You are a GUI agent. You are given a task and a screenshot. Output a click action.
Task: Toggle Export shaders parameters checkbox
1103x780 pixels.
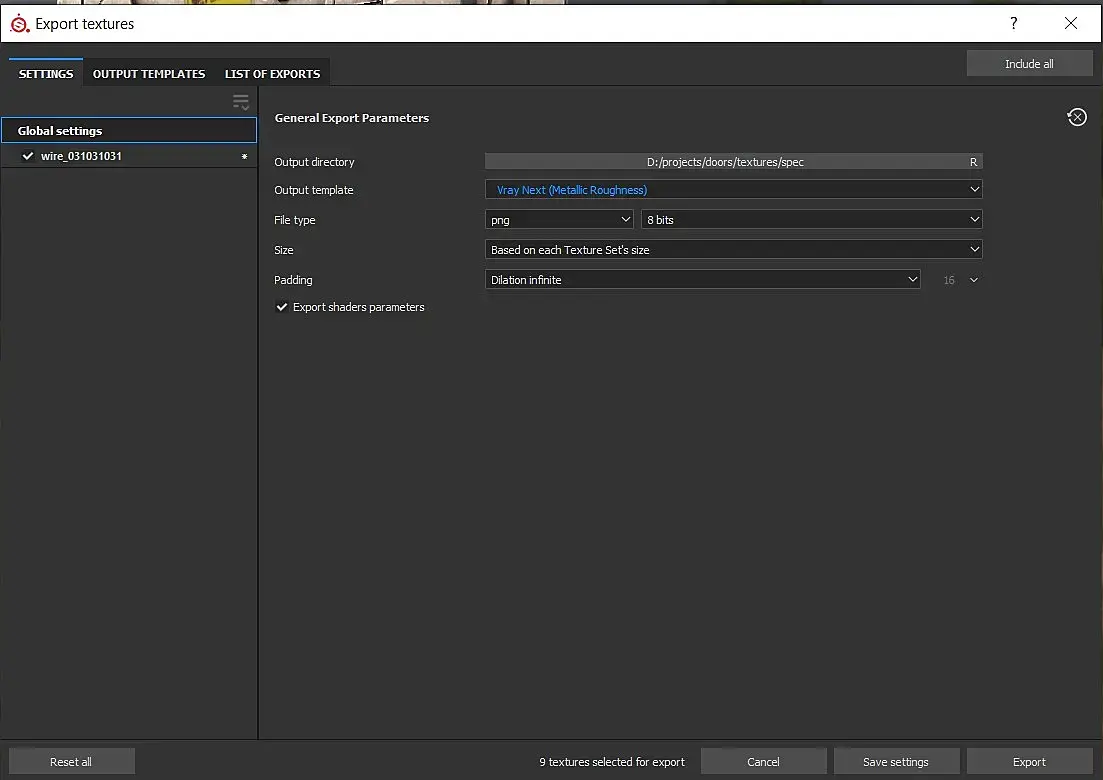click(281, 307)
